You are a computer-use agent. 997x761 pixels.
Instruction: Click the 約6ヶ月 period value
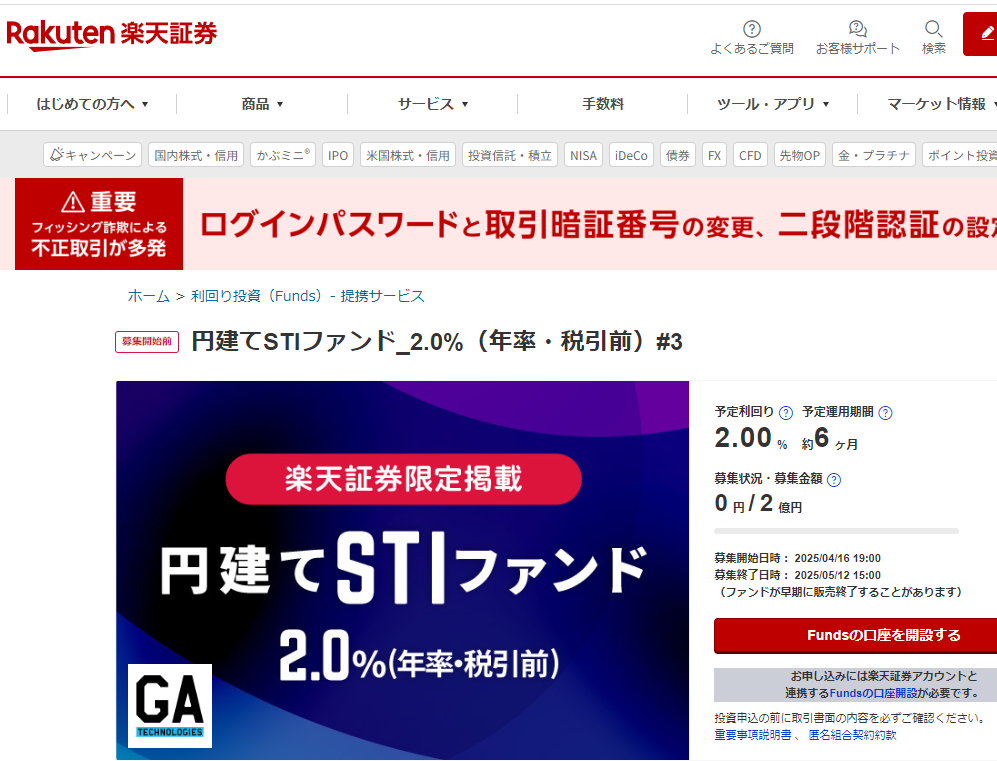pyautogui.click(x=830, y=438)
